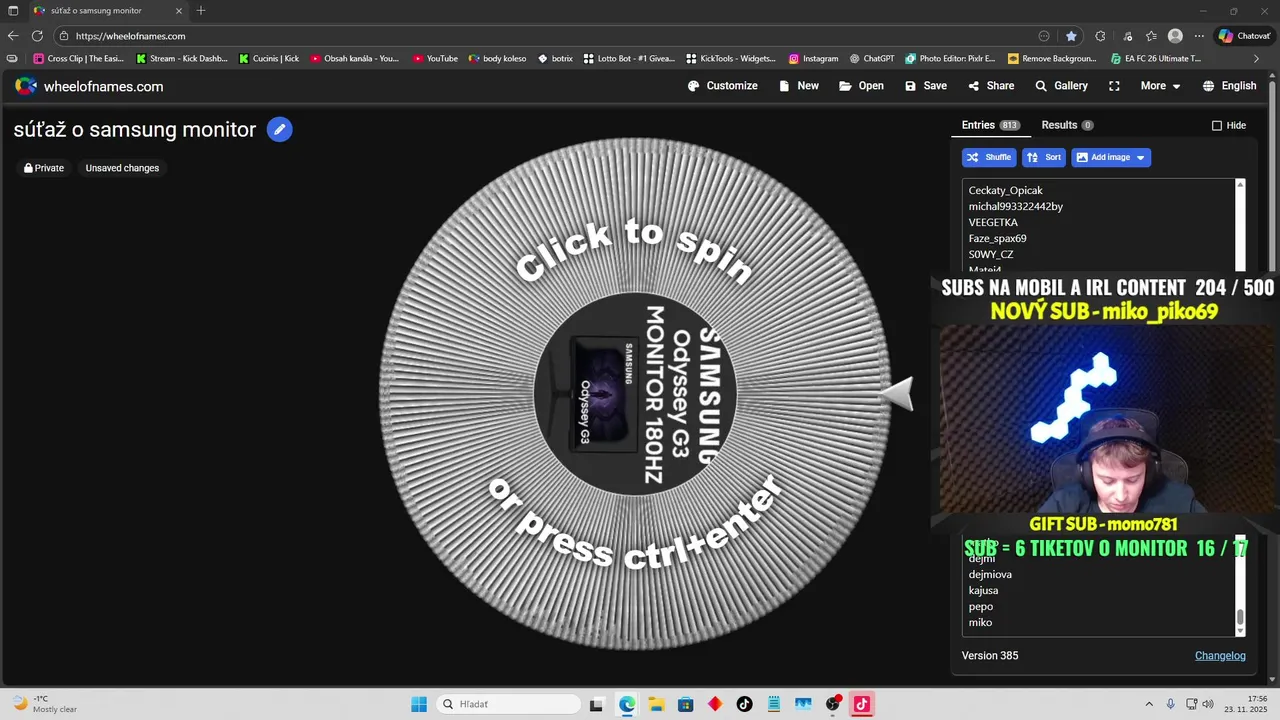Open browser profile avatar

1175,36
